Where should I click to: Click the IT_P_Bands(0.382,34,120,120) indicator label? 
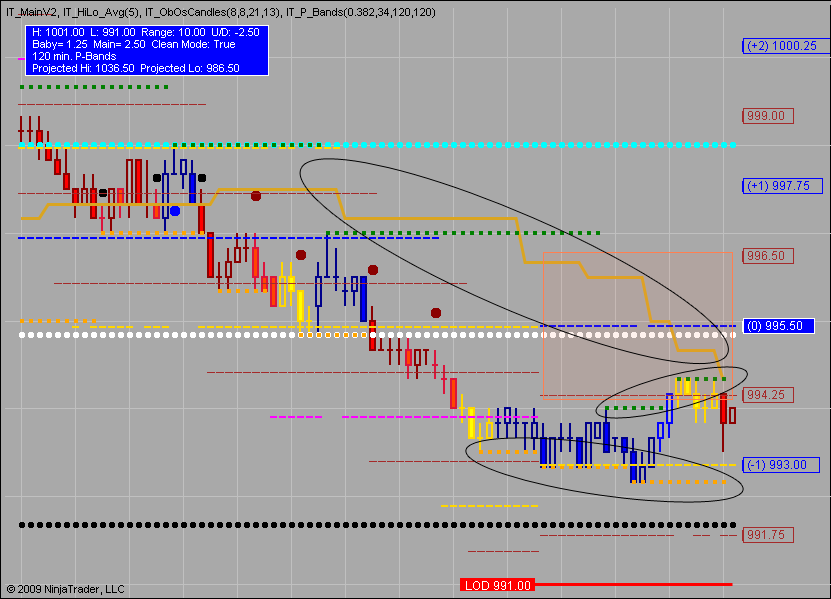click(x=361, y=12)
